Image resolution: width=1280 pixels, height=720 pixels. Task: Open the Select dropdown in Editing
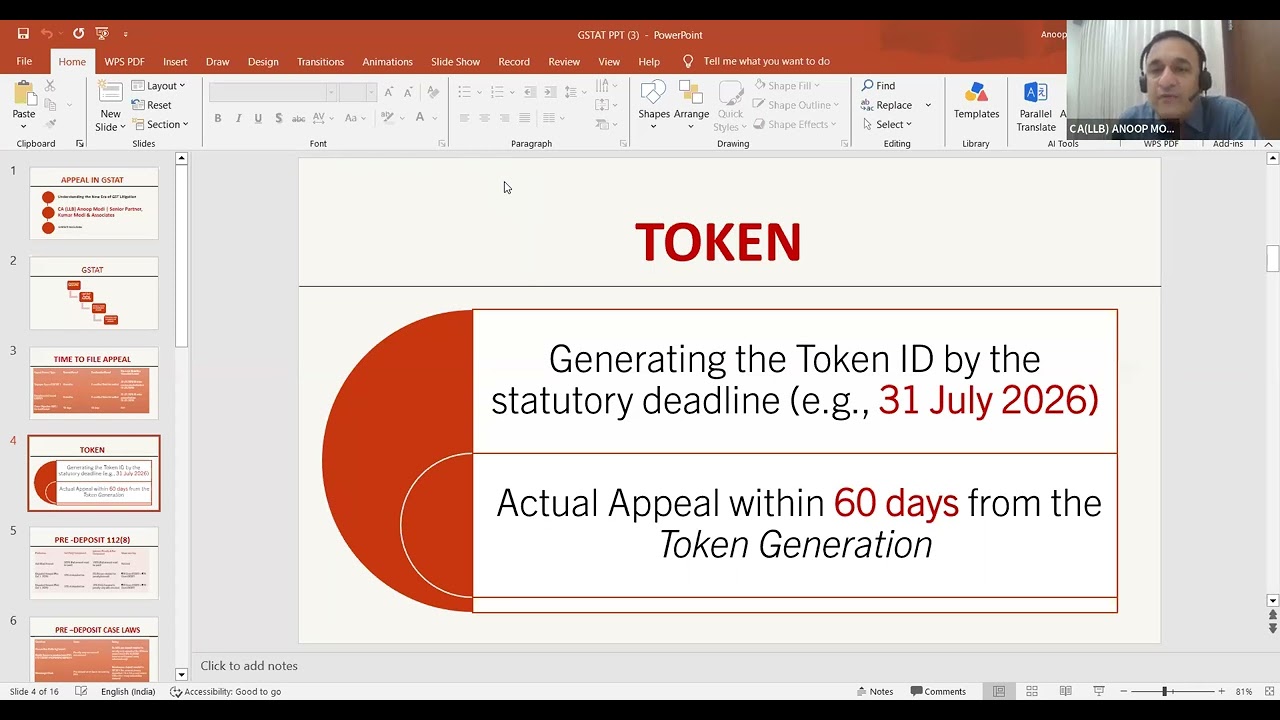tap(887, 124)
